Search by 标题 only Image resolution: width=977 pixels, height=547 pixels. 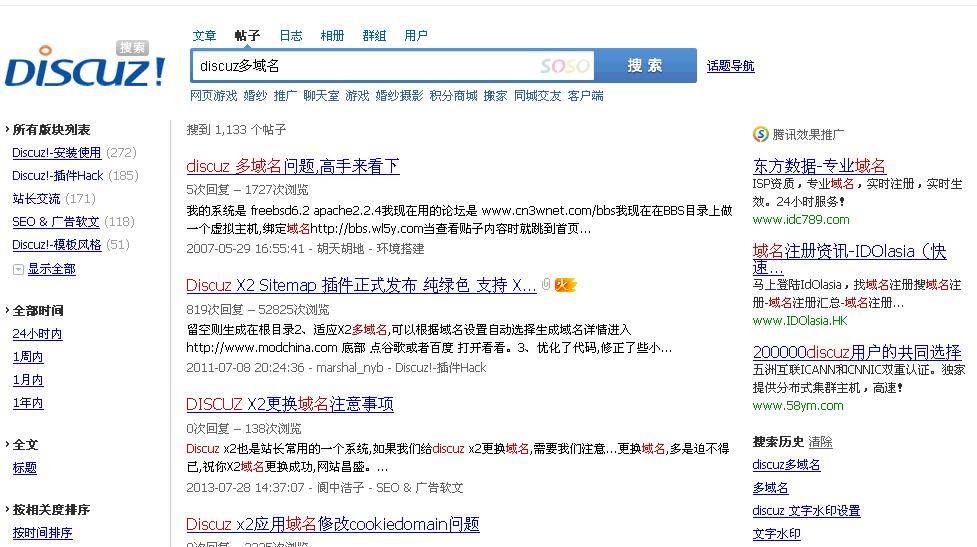point(24,468)
